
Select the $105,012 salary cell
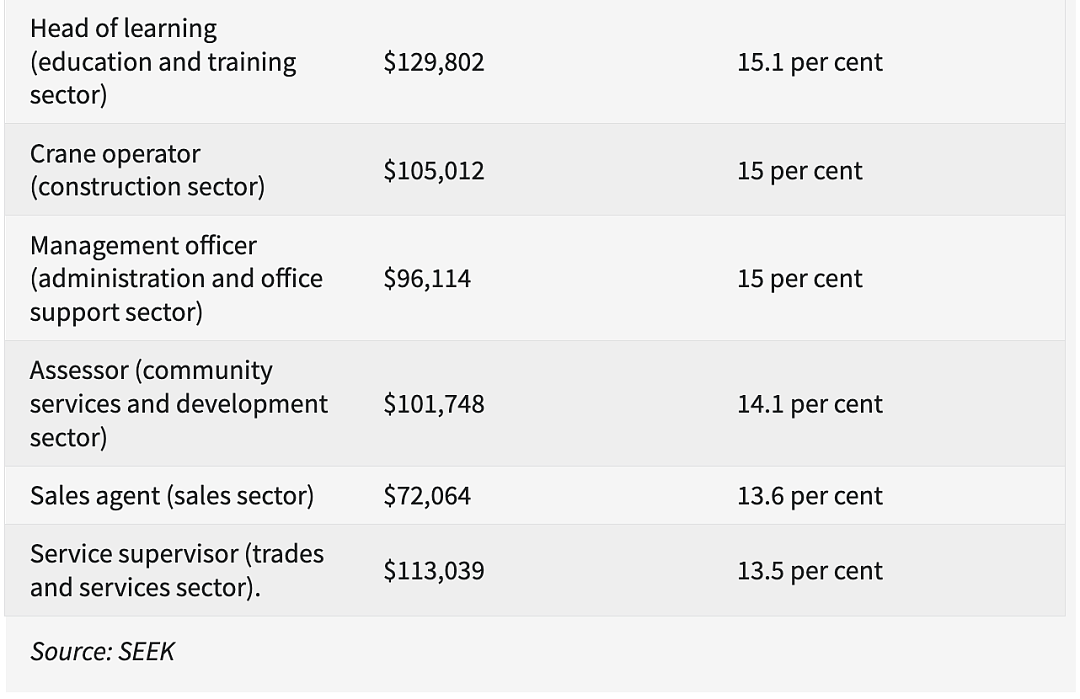pyautogui.click(x=434, y=170)
